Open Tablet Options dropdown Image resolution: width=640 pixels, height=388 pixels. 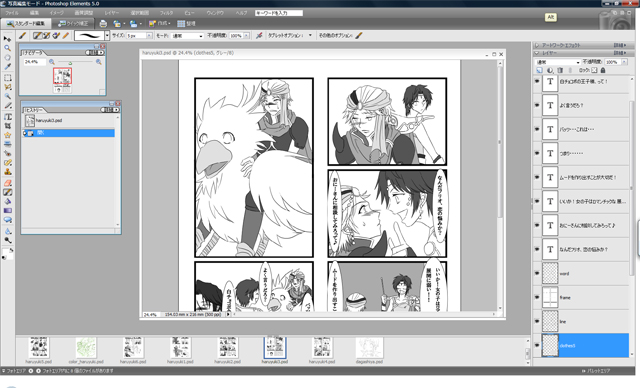pyautogui.click(x=310, y=35)
